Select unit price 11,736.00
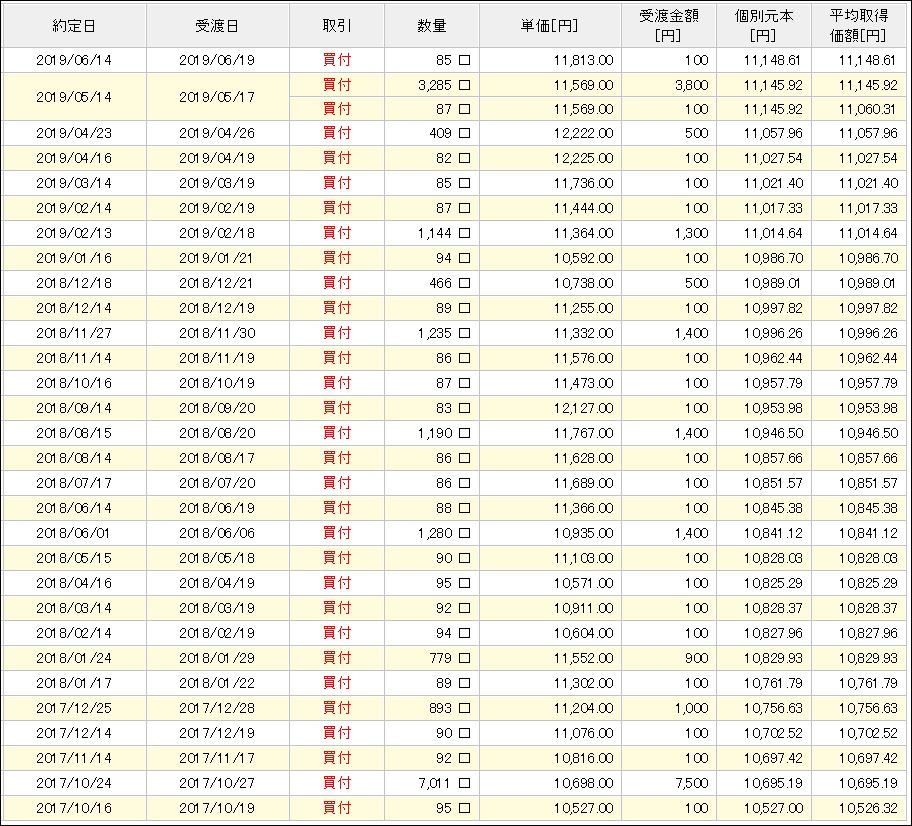Viewport: 912px width, 826px height. pos(583,183)
